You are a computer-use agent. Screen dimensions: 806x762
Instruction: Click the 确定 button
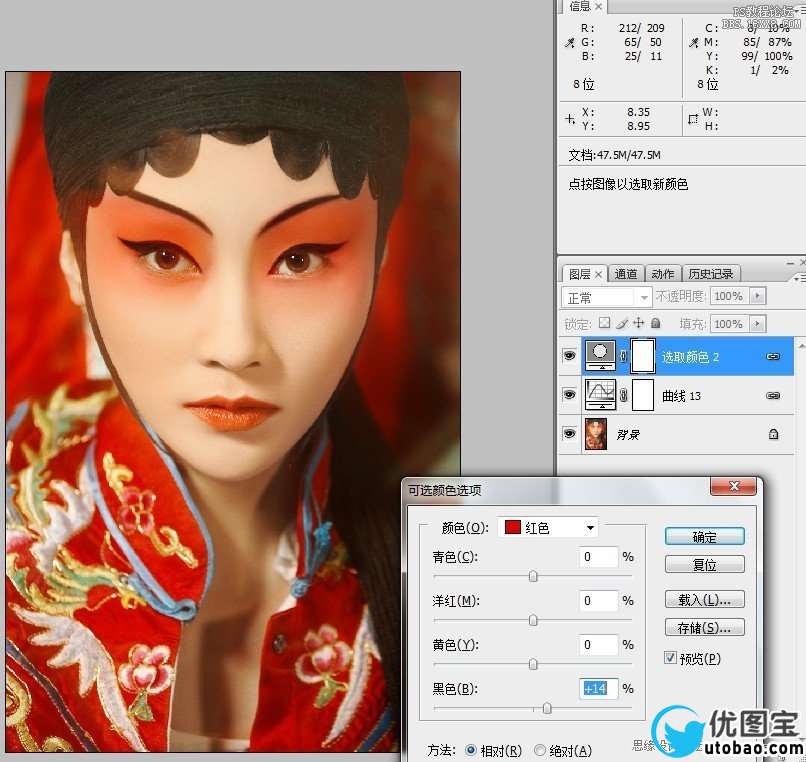pyautogui.click(x=704, y=537)
